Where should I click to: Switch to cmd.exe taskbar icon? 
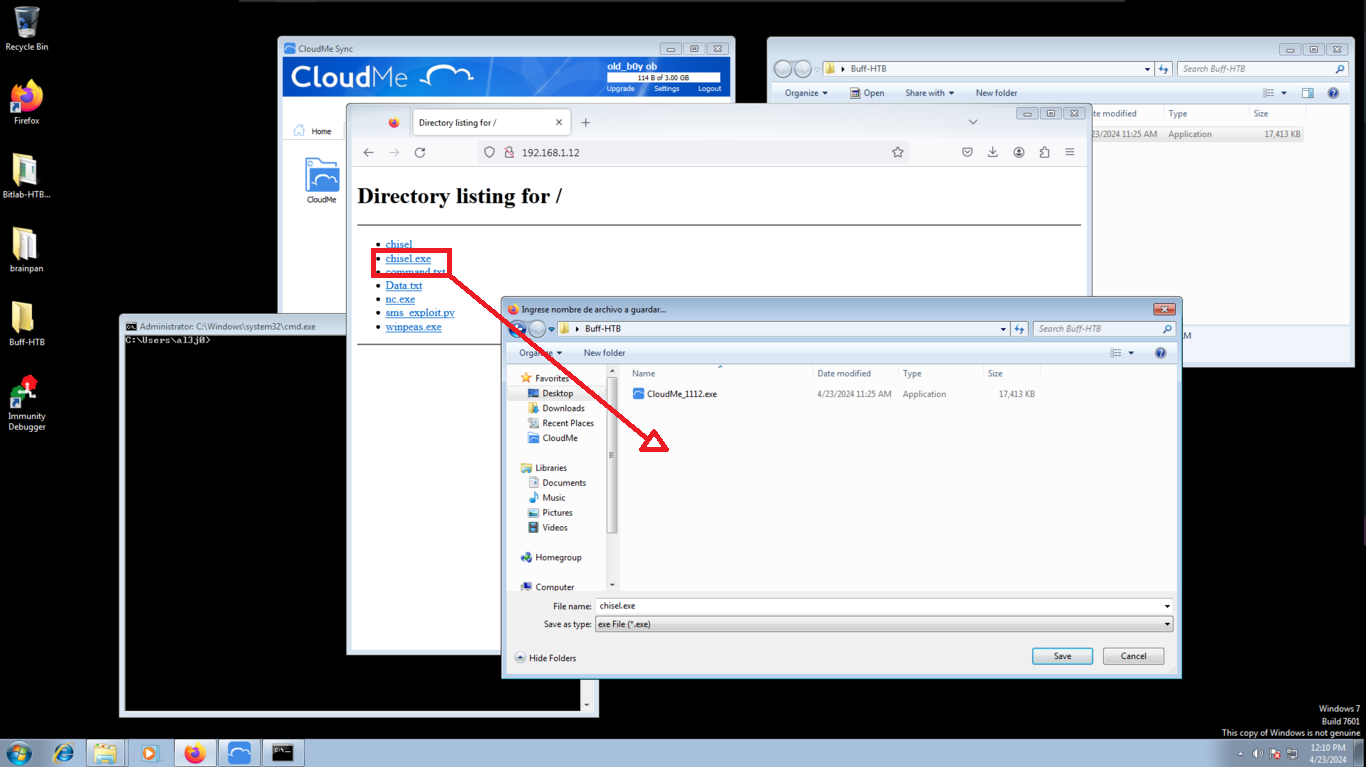283,753
